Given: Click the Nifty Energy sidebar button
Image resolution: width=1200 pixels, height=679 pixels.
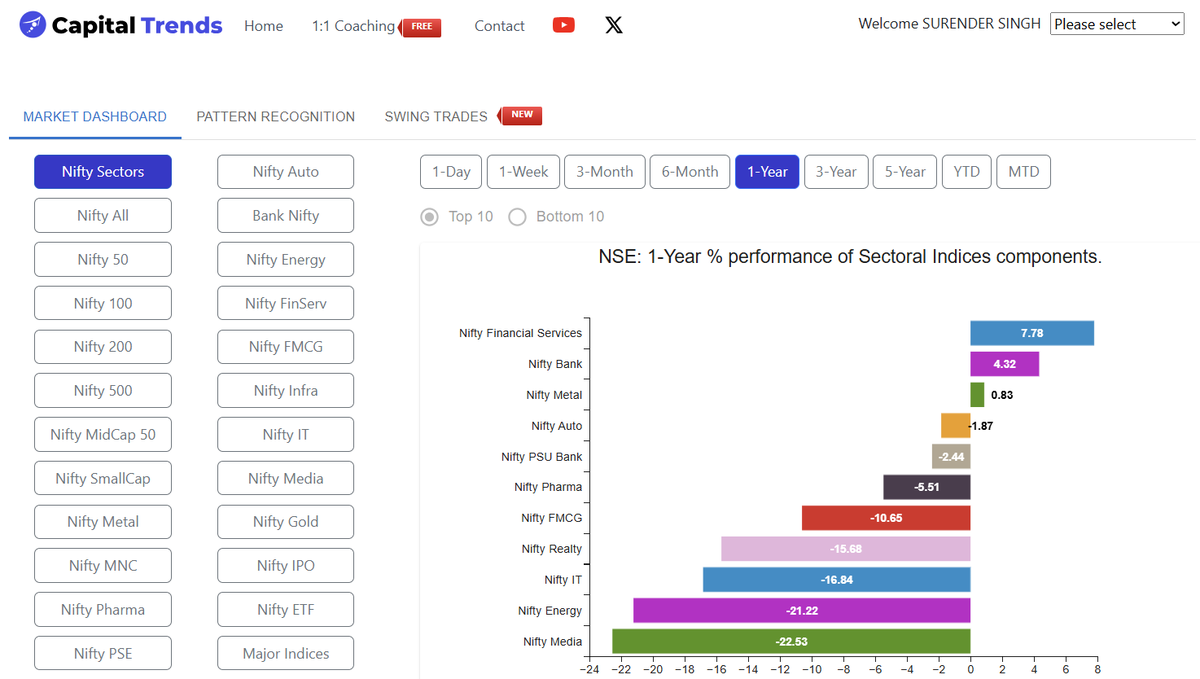Looking at the screenshot, I should (286, 260).
